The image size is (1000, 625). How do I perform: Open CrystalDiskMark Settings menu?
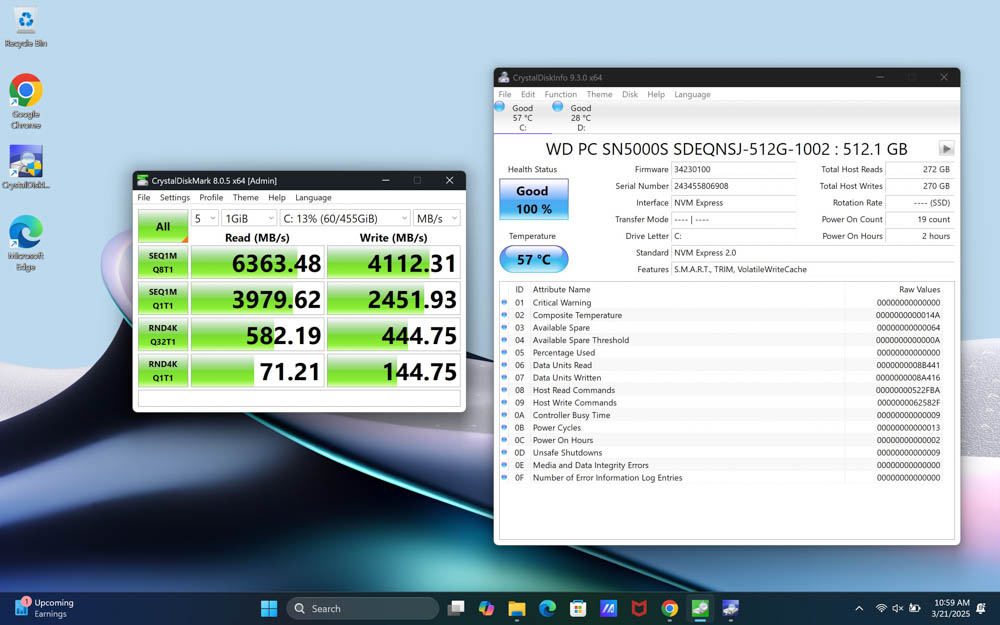[x=175, y=198]
